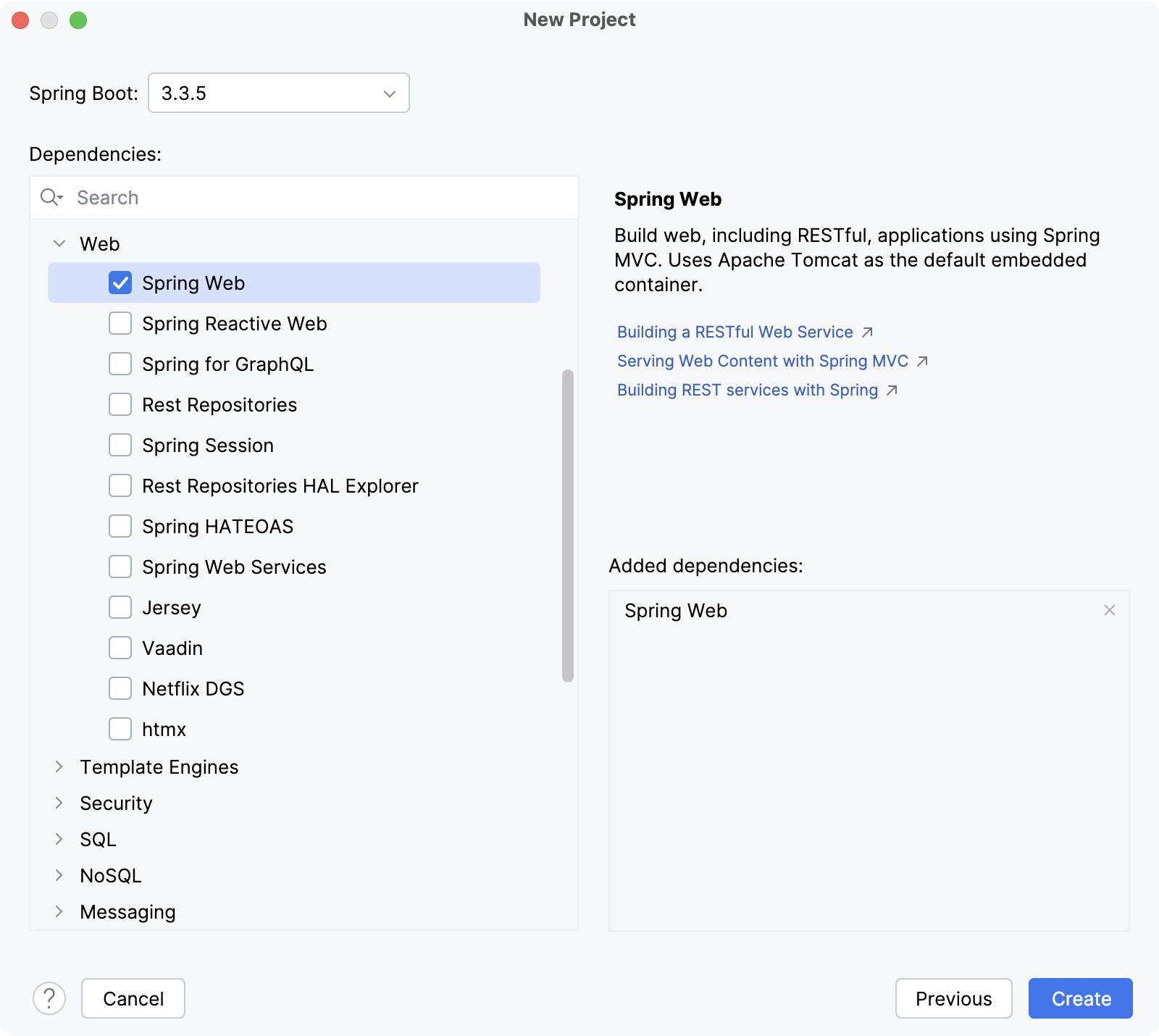Open the Serving Web Content with Spring MVC link

coord(761,361)
